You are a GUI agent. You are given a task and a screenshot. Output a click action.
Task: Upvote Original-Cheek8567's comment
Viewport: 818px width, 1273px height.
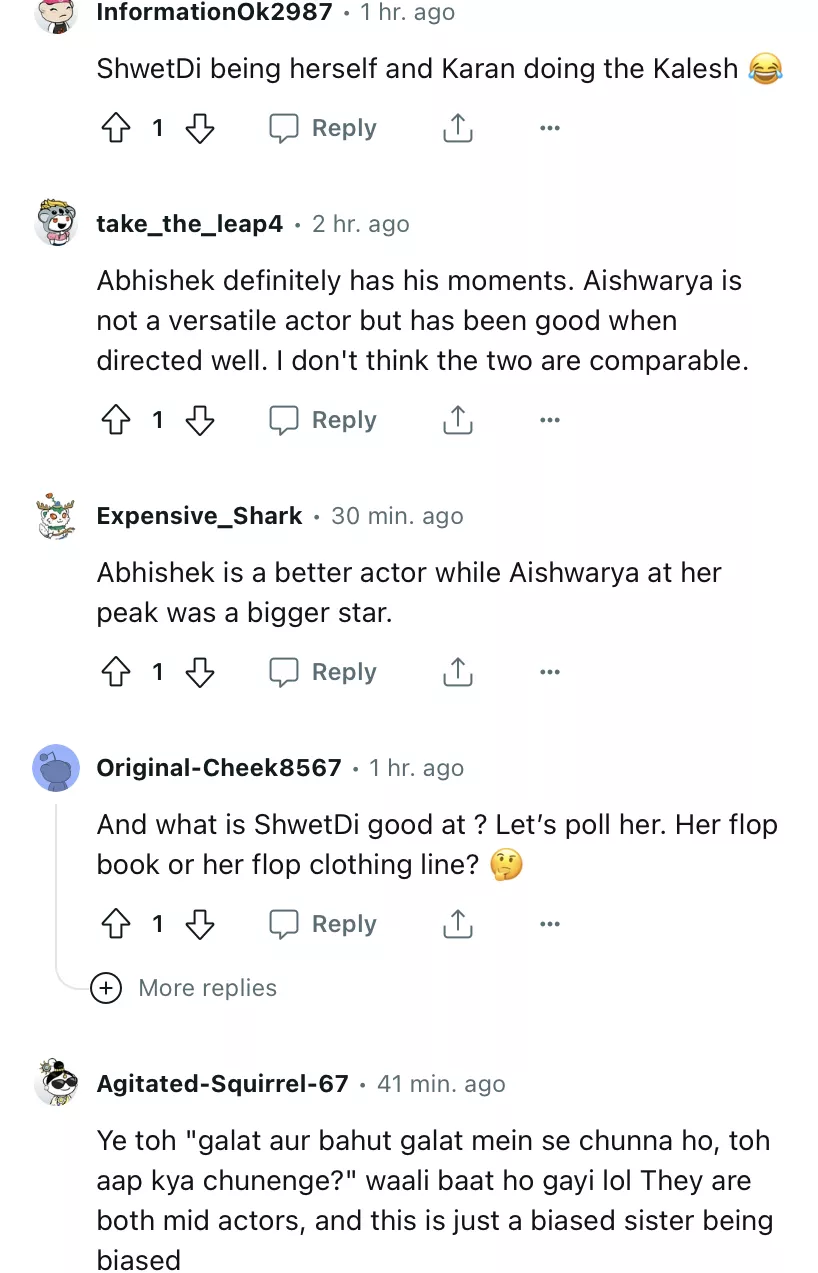(116, 924)
